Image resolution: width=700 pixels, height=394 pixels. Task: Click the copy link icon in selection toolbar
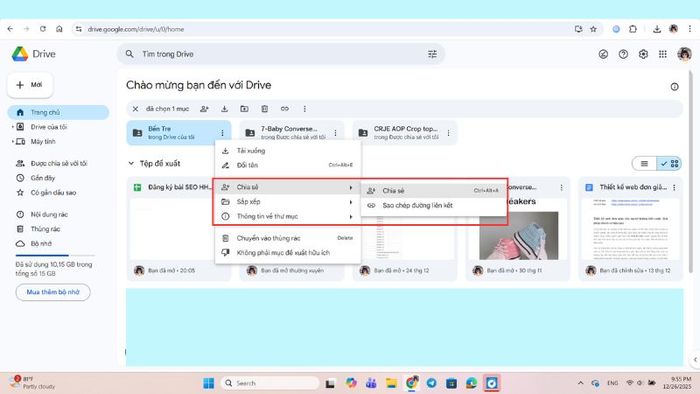point(284,109)
